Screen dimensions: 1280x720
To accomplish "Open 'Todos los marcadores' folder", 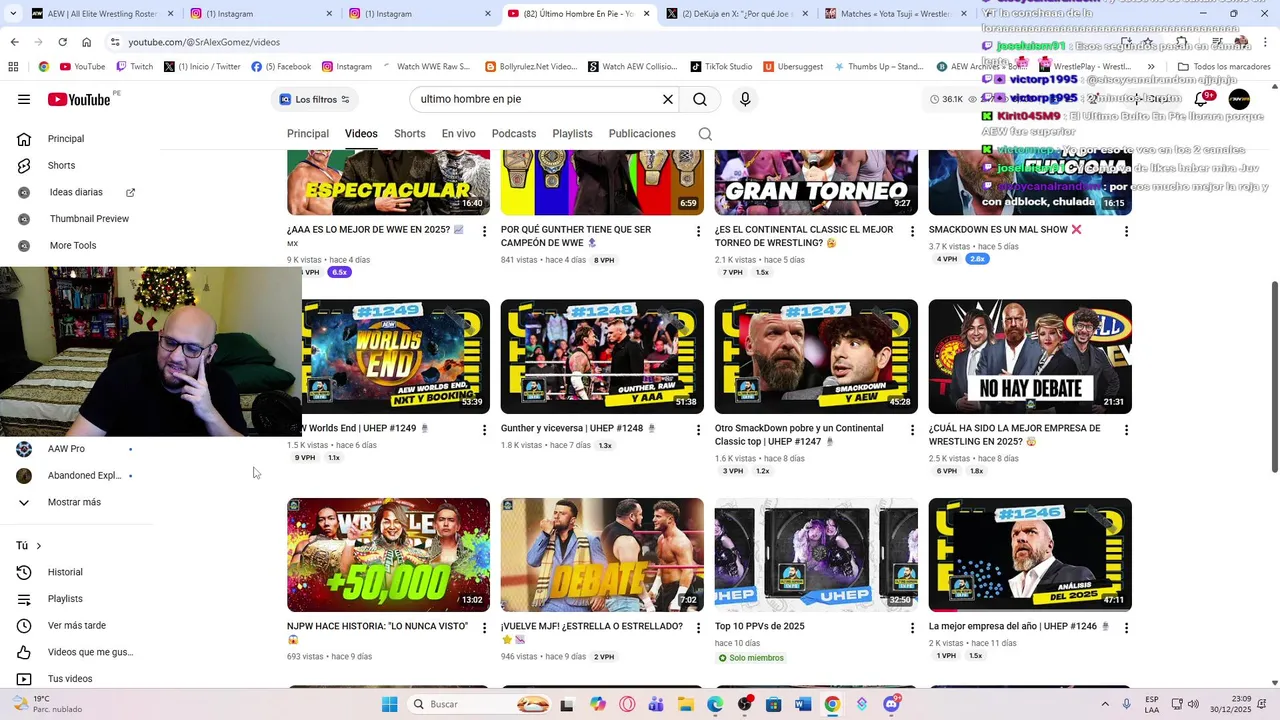I will click(1224, 67).
